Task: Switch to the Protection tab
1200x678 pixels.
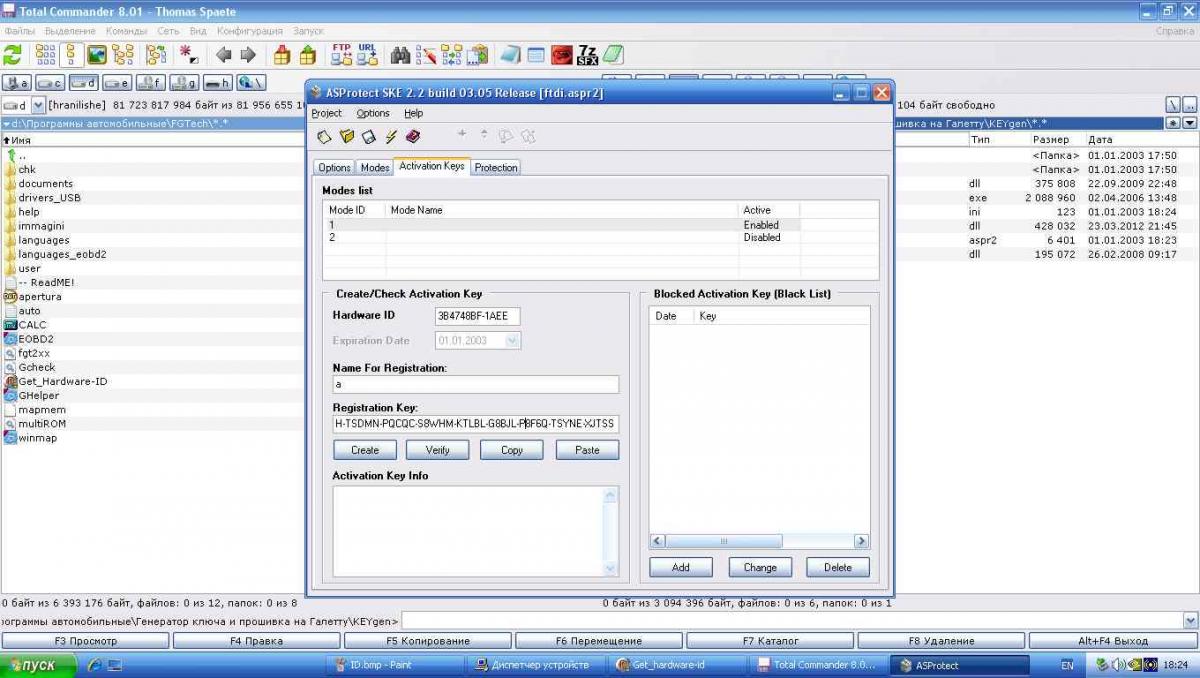Action: pyautogui.click(x=496, y=167)
